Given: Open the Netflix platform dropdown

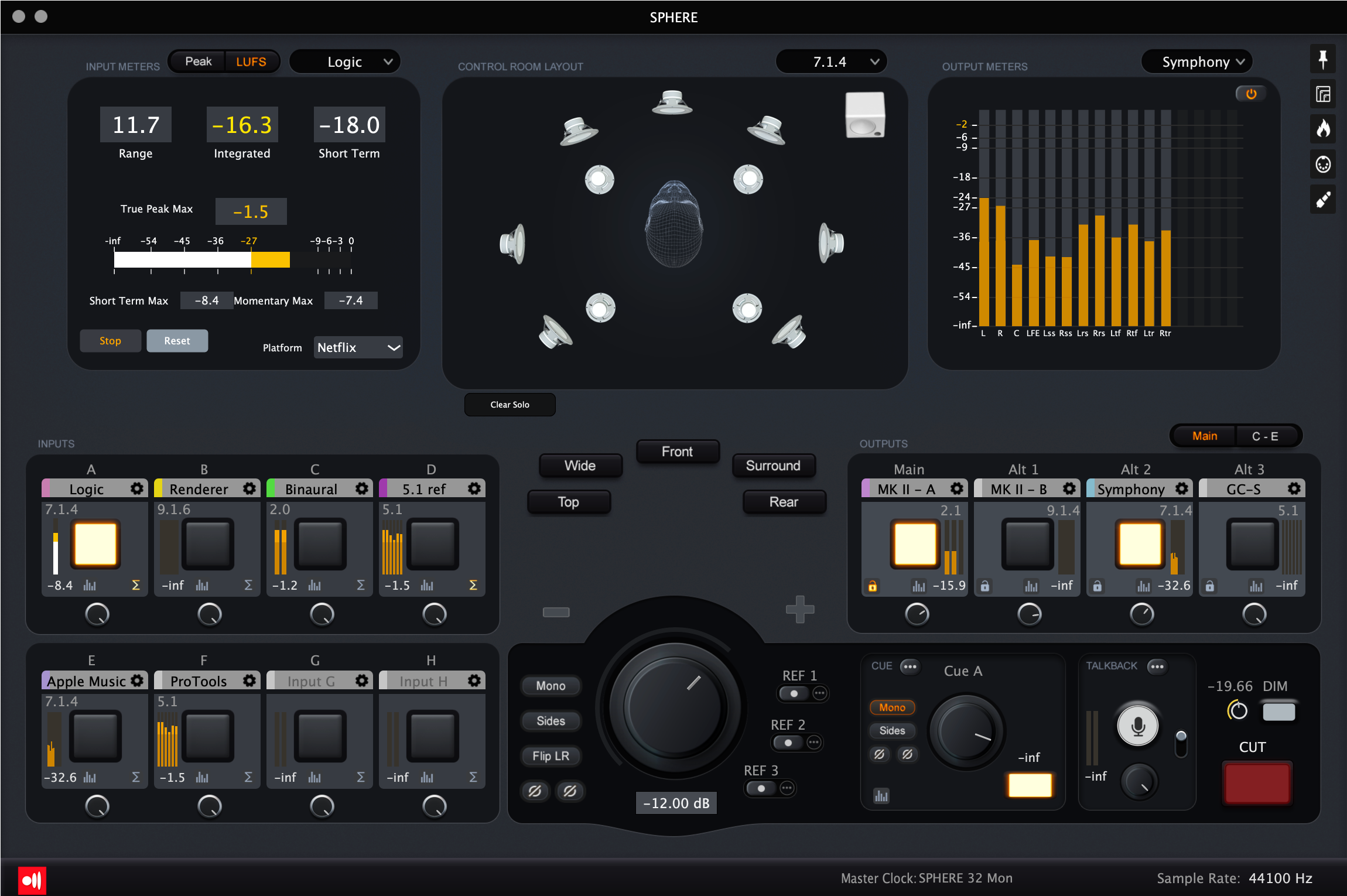Looking at the screenshot, I should pyautogui.click(x=357, y=347).
